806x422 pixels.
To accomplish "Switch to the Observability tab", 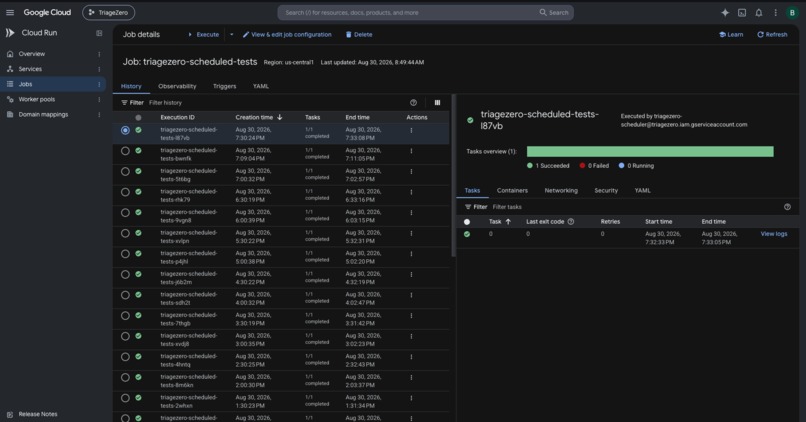I will pos(177,86).
